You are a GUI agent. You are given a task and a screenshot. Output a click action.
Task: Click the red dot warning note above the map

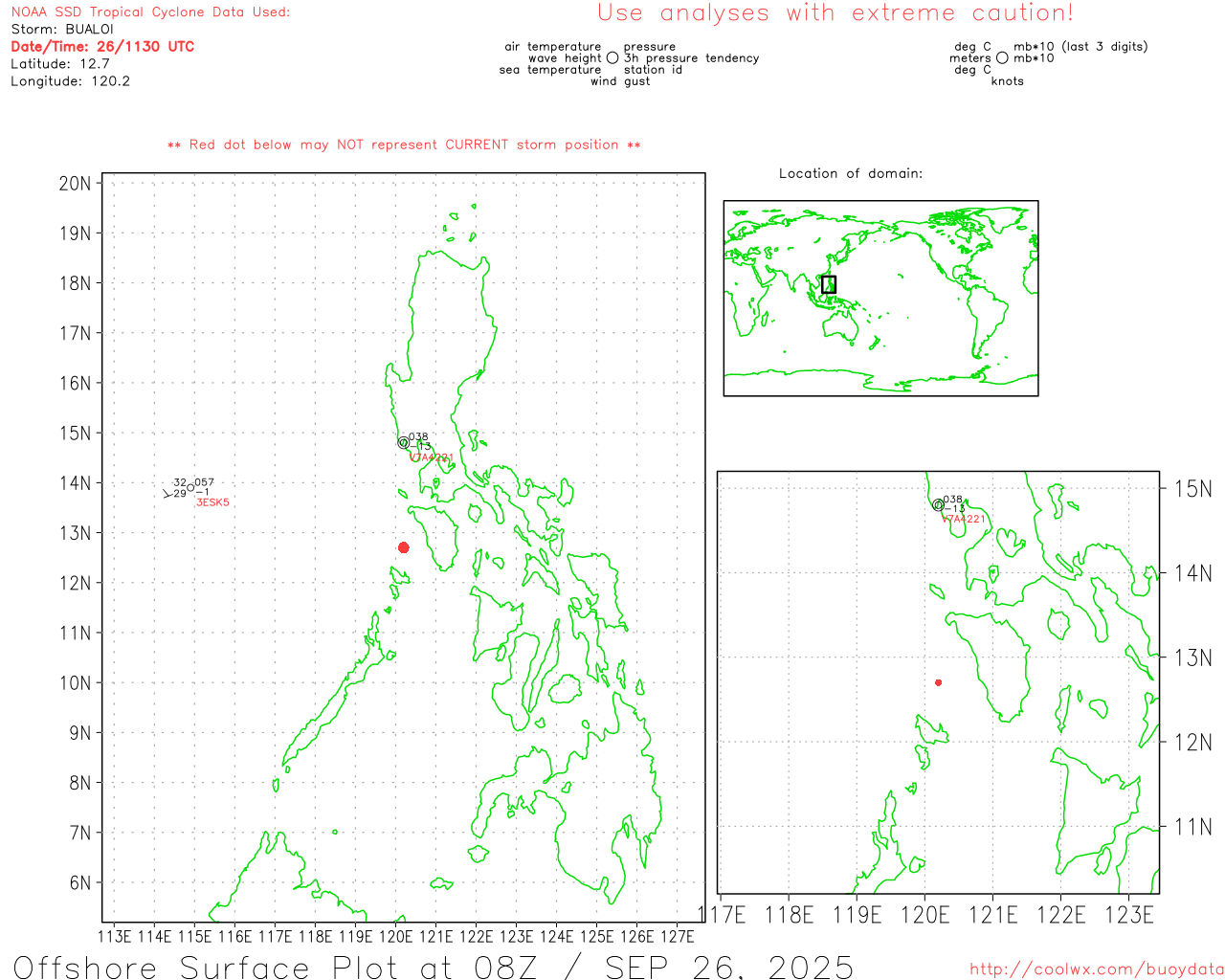[x=404, y=145]
